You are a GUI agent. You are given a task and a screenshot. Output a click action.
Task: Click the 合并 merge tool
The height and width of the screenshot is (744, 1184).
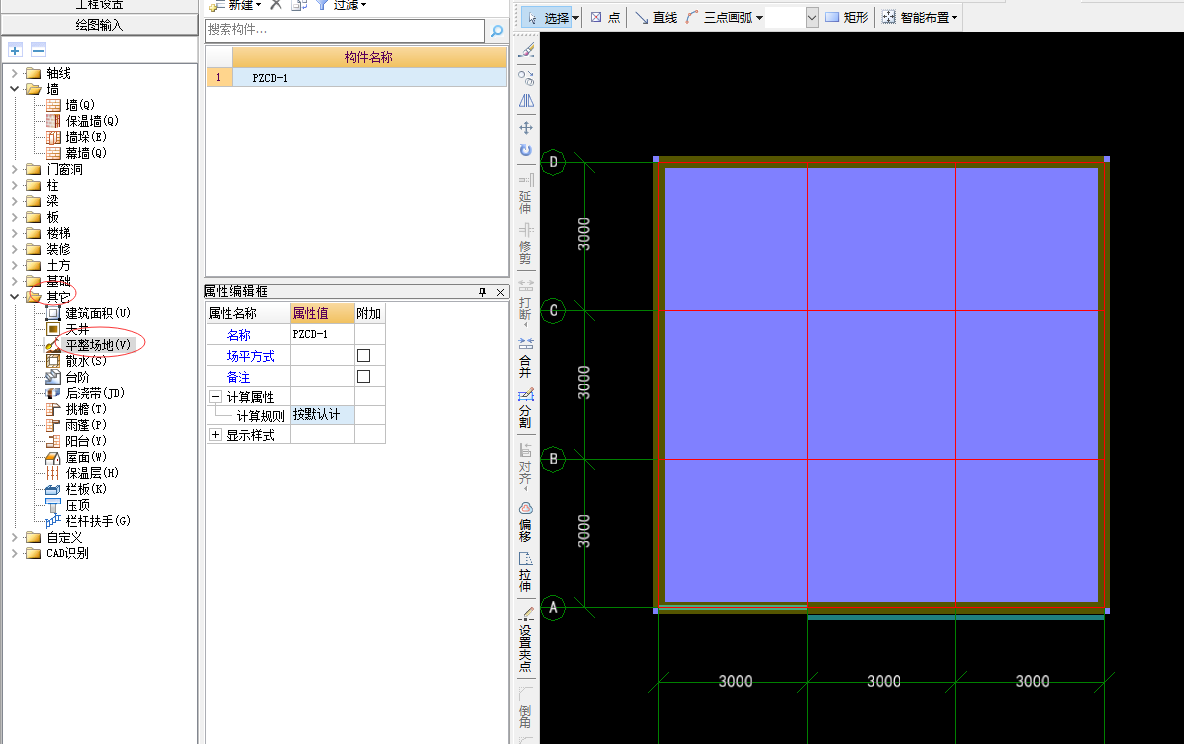click(x=526, y=357)
